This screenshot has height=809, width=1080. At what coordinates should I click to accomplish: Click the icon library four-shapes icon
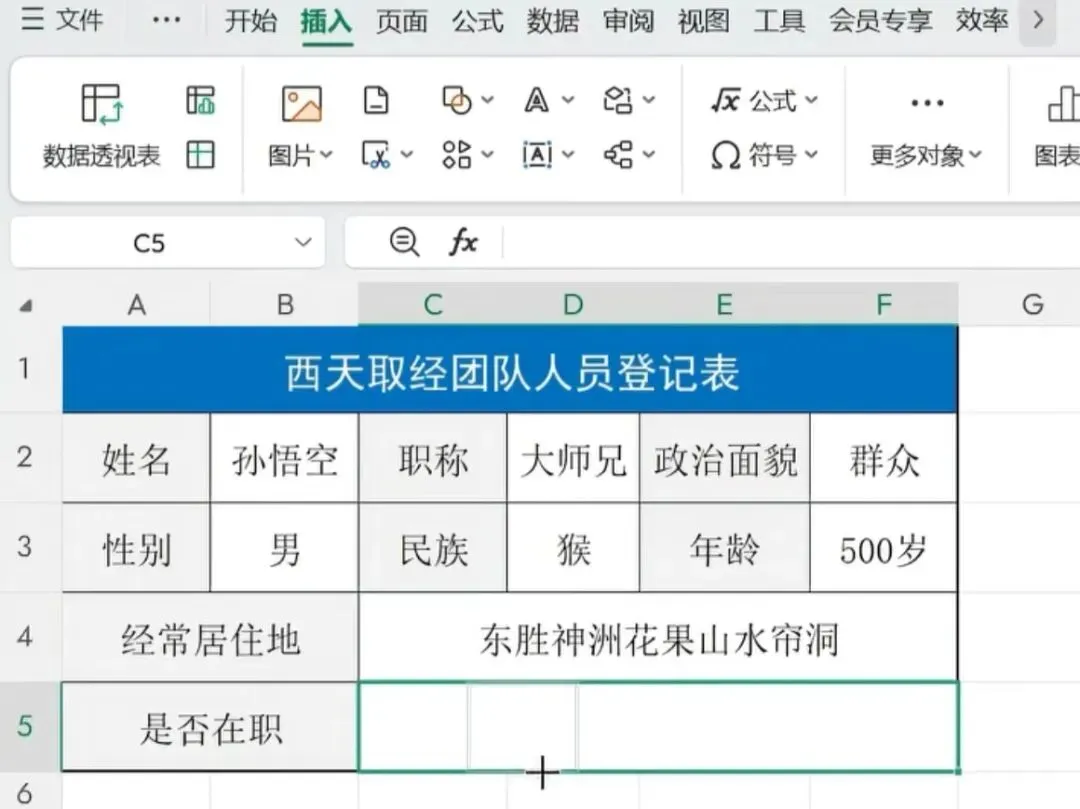[x=457, y=154]
